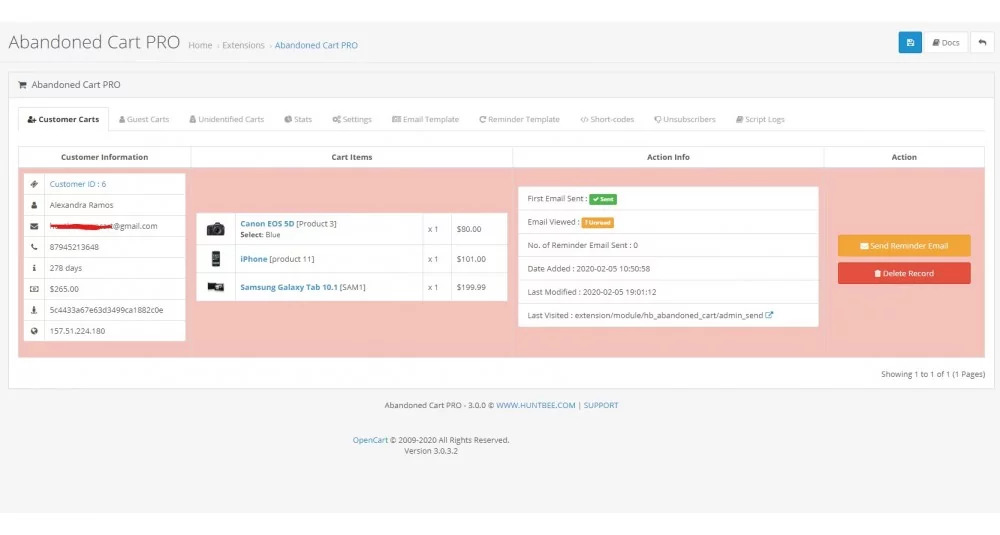Click the blue save icon button
The height and width of the screenshot is (535, 1000).
point(910,43)
